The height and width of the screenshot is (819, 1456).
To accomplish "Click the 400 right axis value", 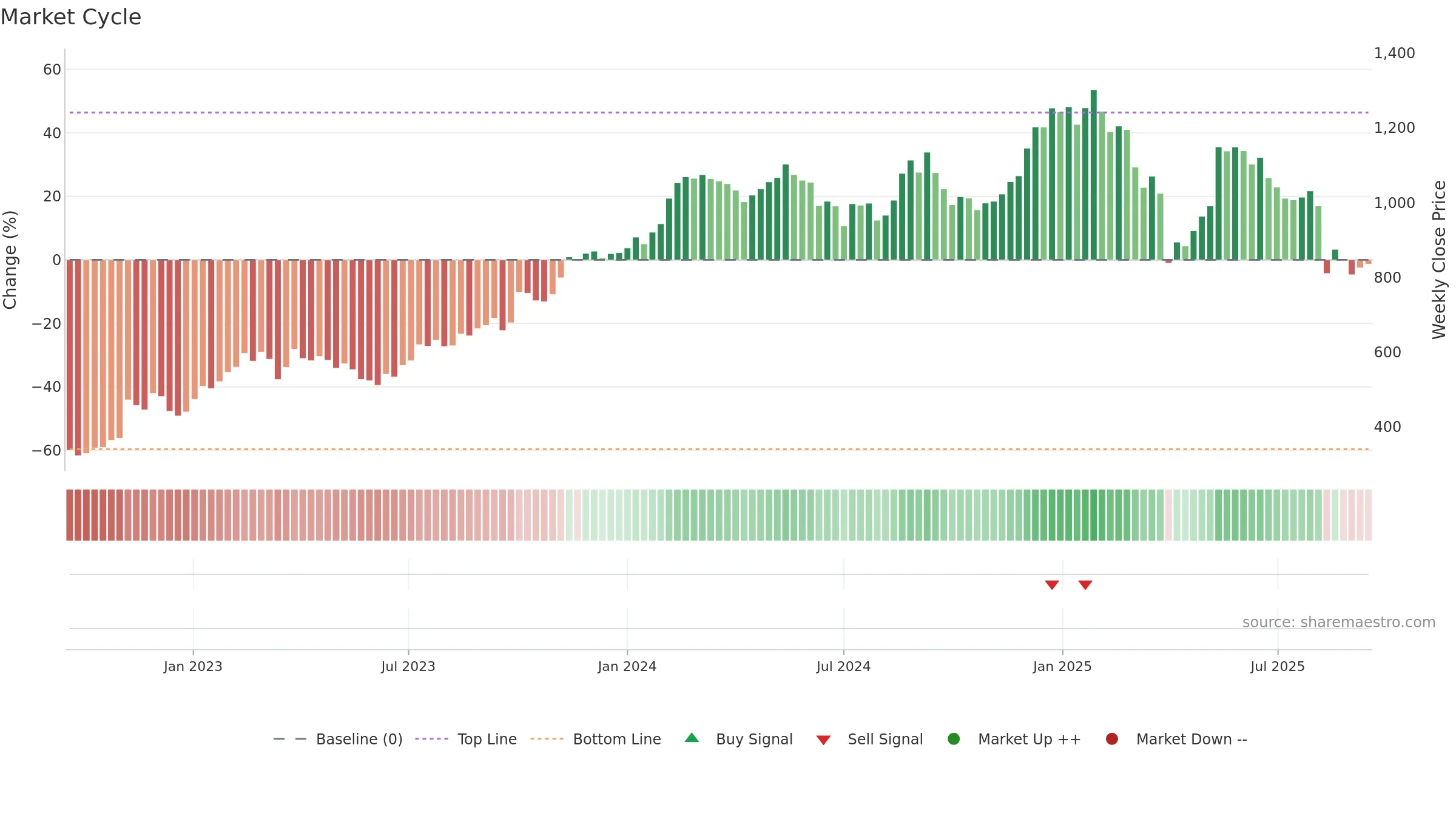I will pos(1387,427).
